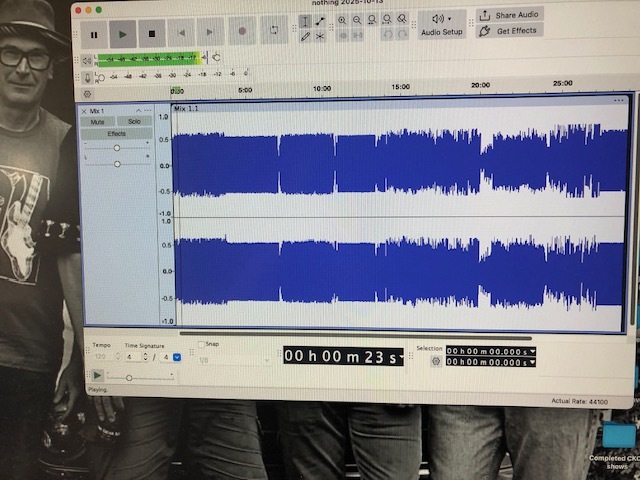Select the Draw pencil tool
The width and height of the screenshot is (640, 480).
(x=305, y=36)
